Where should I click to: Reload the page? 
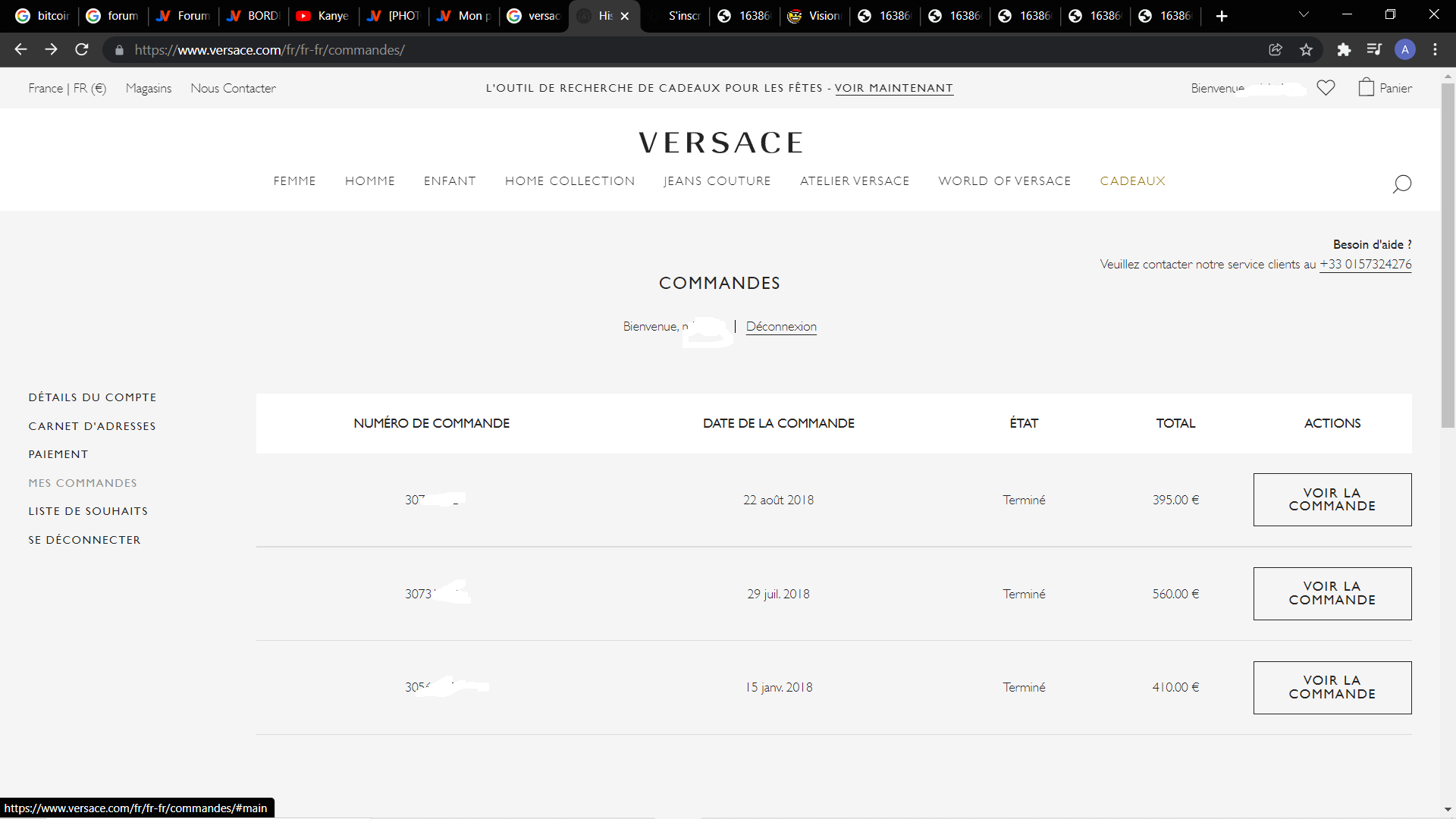click(x=82, y=49)
